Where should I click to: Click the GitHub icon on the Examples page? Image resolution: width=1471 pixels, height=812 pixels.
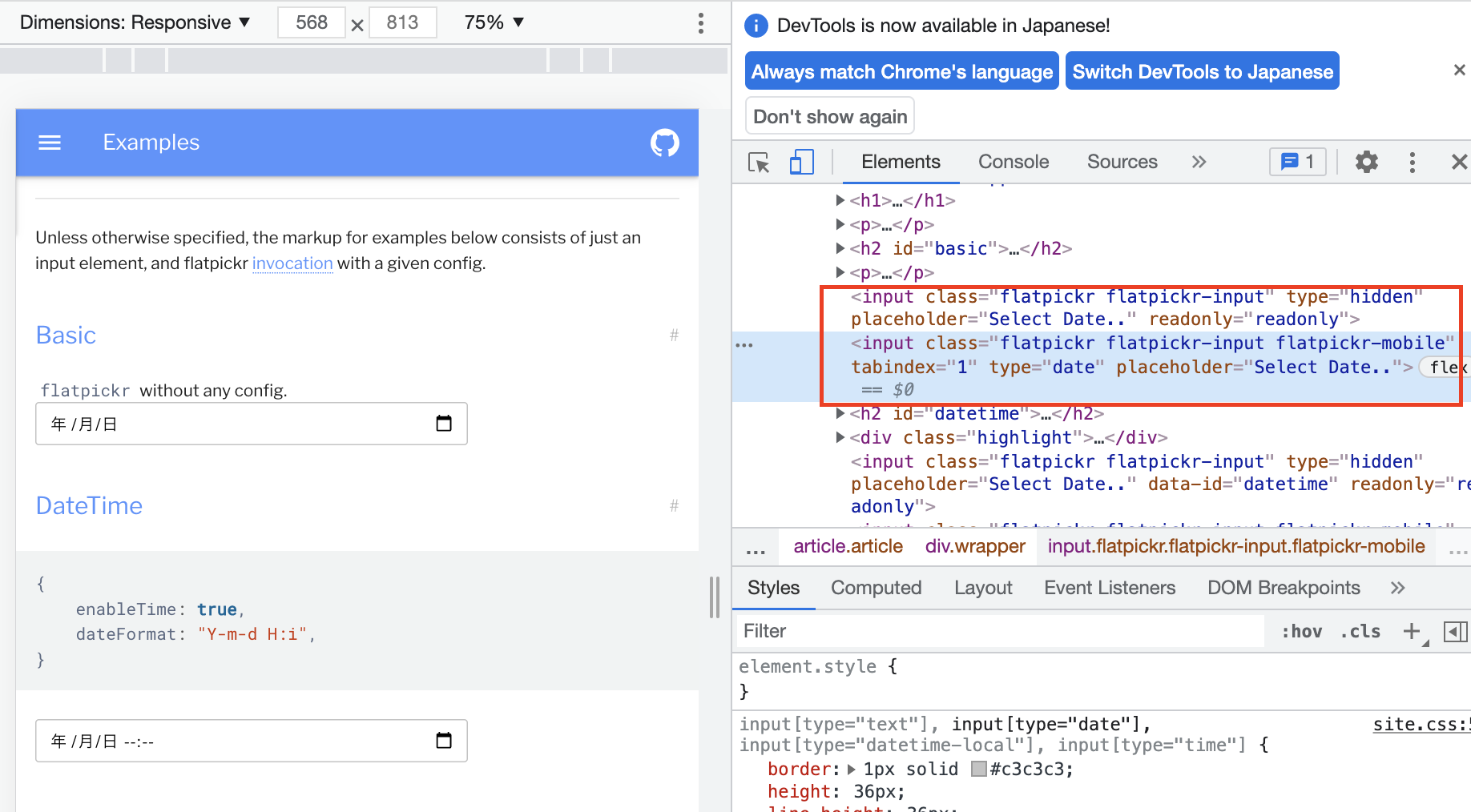663,143
